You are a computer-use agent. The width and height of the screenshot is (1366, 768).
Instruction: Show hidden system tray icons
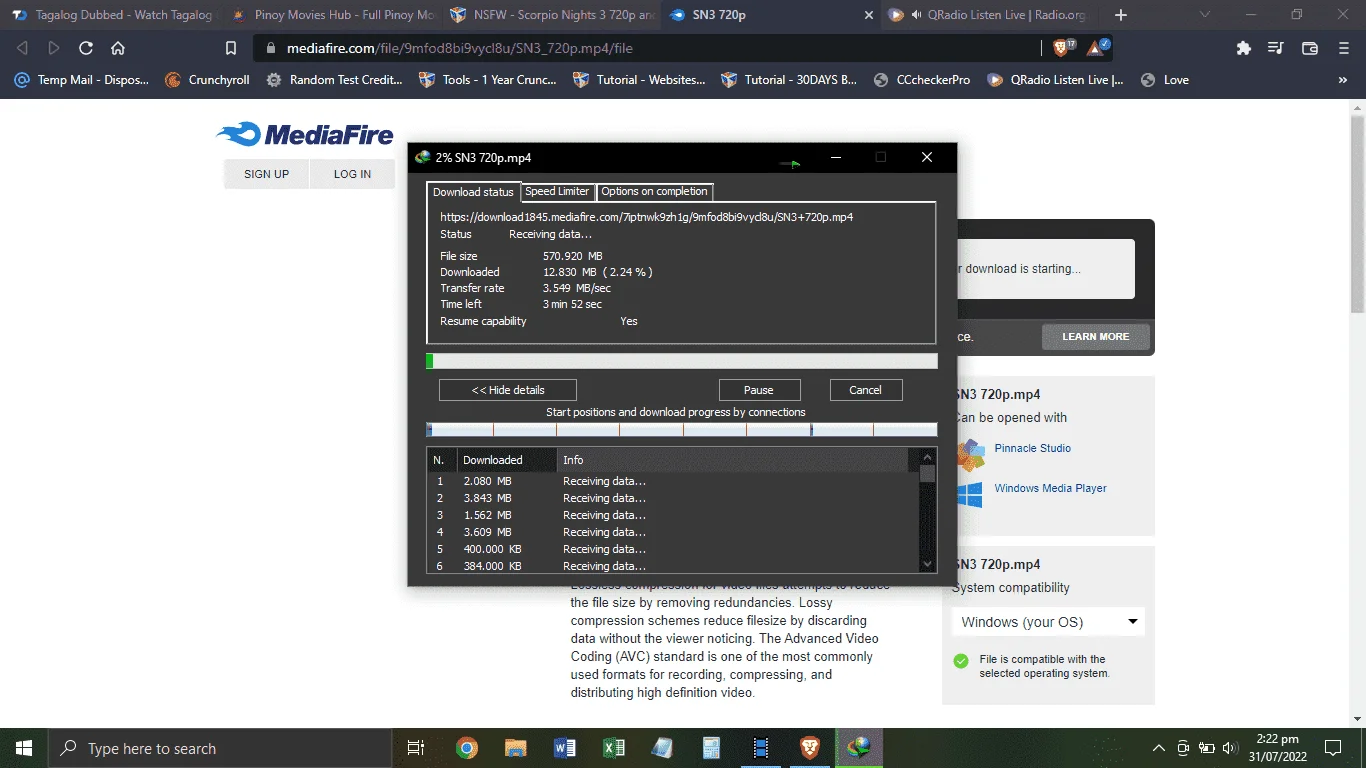1159,748
